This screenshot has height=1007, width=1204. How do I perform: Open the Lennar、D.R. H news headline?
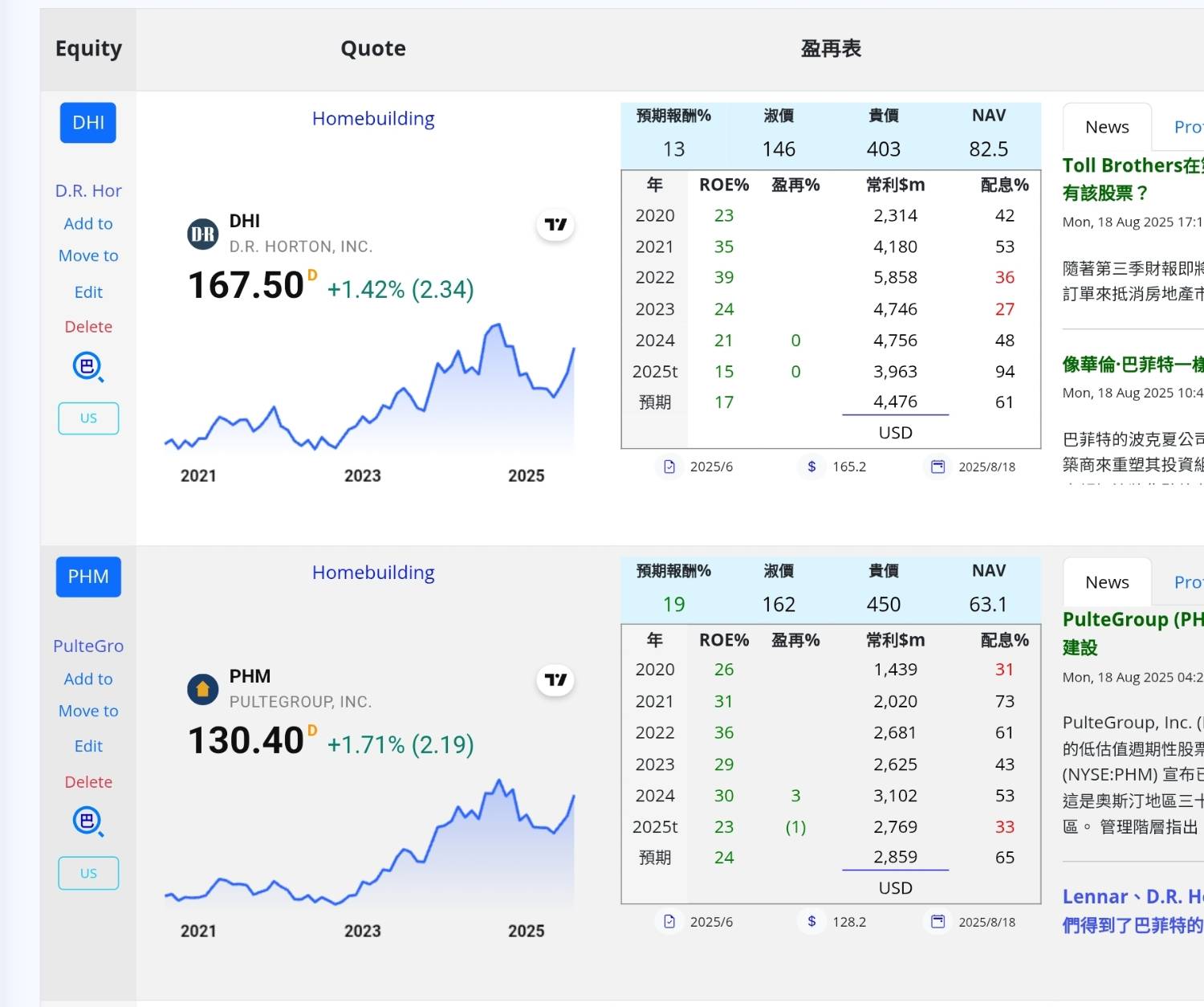pyautogui.click(x=1133, y=911)
